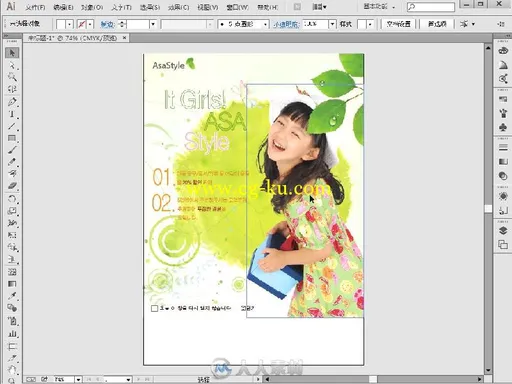Select the Paintbrush tool

[12, 150]
